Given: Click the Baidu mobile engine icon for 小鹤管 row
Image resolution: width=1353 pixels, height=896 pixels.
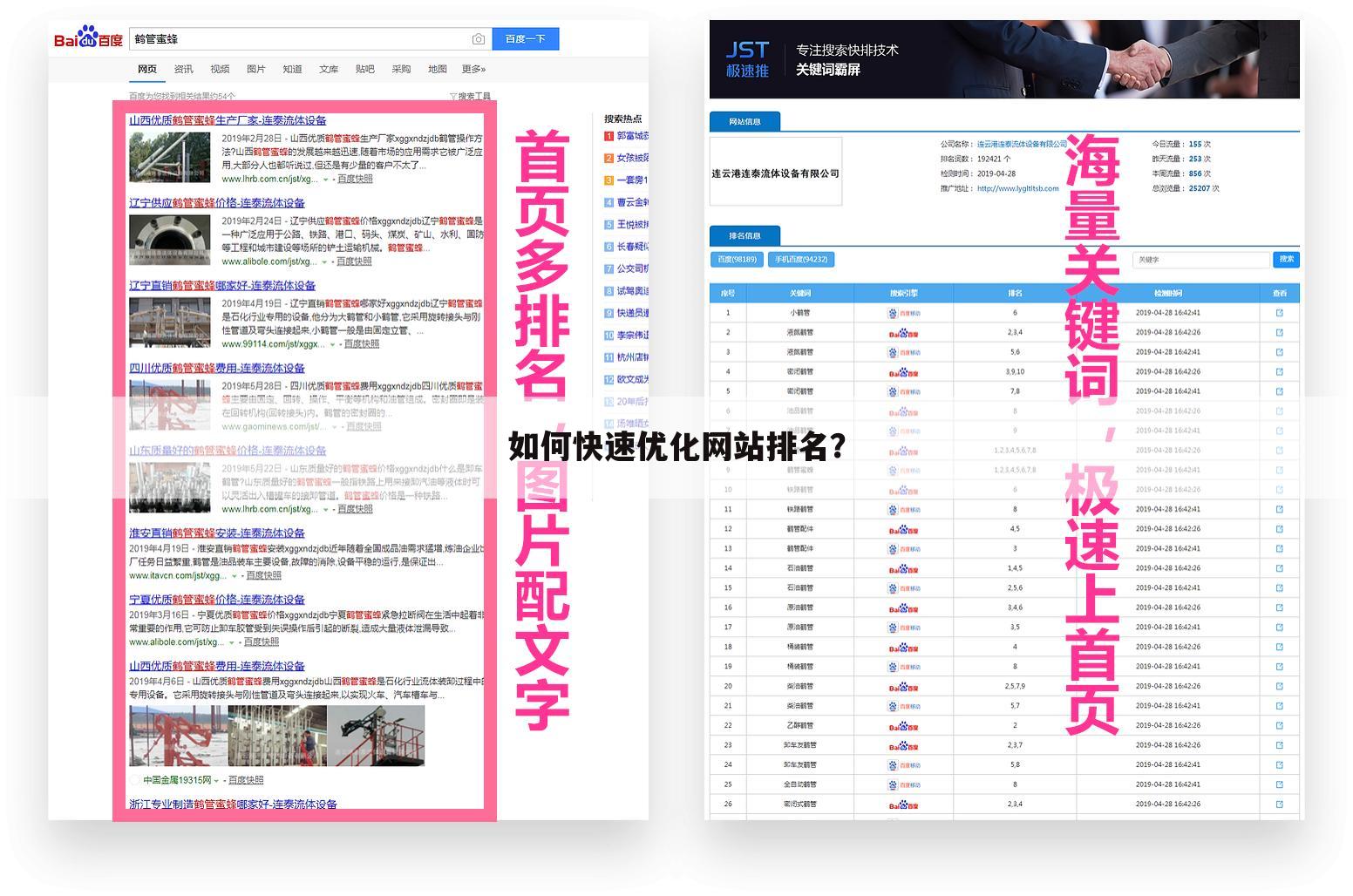Looking at the screenshot, I should (x=904, y=314).
